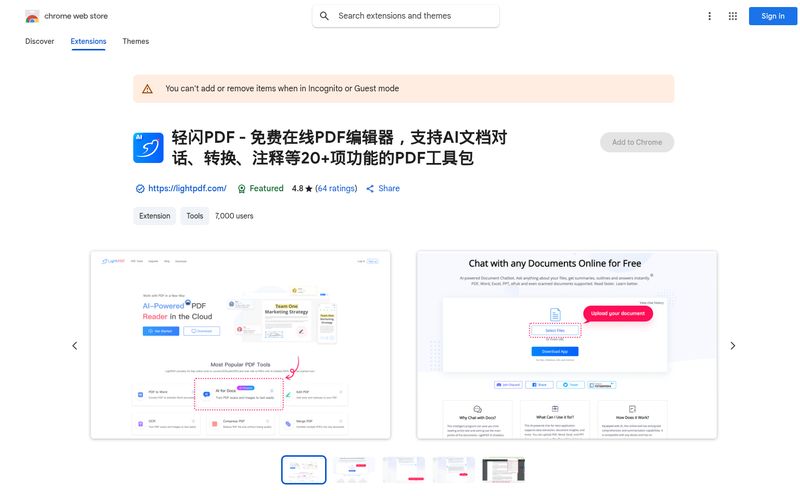Click the chrome web store title text
The image size is (800, 496).
[76, 16]
